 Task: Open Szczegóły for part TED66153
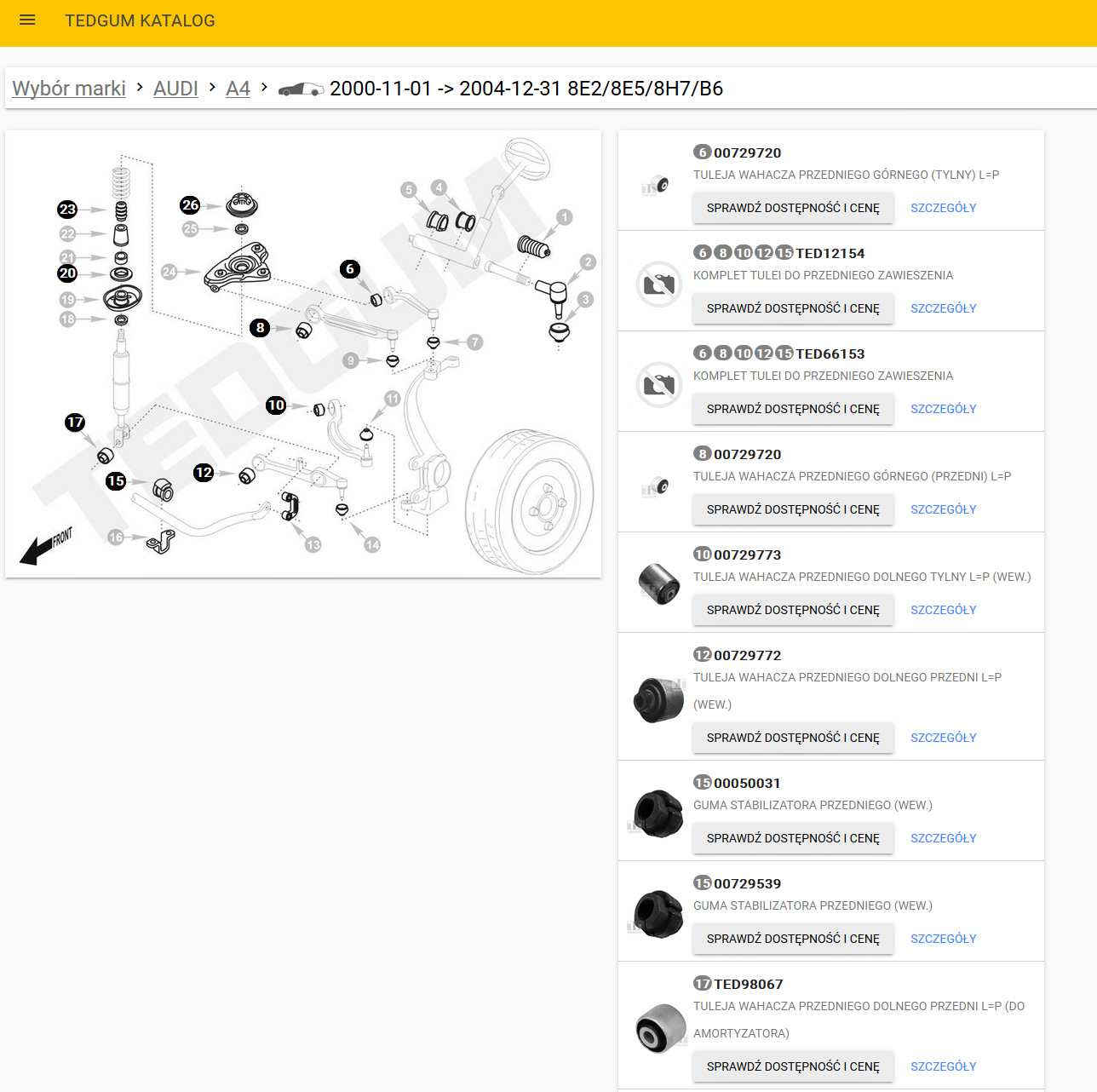pos(943,409)
